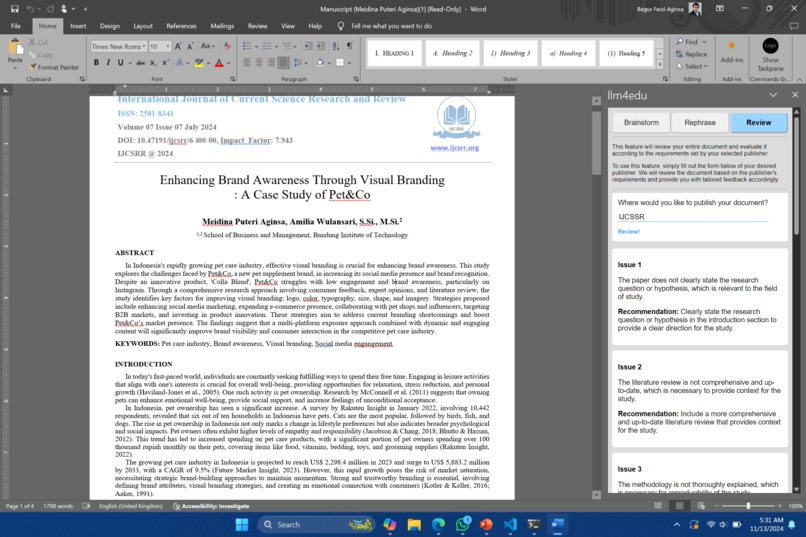Viewport: 806px width, 537px height.
Task: Click the publisher input field with IJCSSR
Action: pyautogui.click(x=692, y=217)
